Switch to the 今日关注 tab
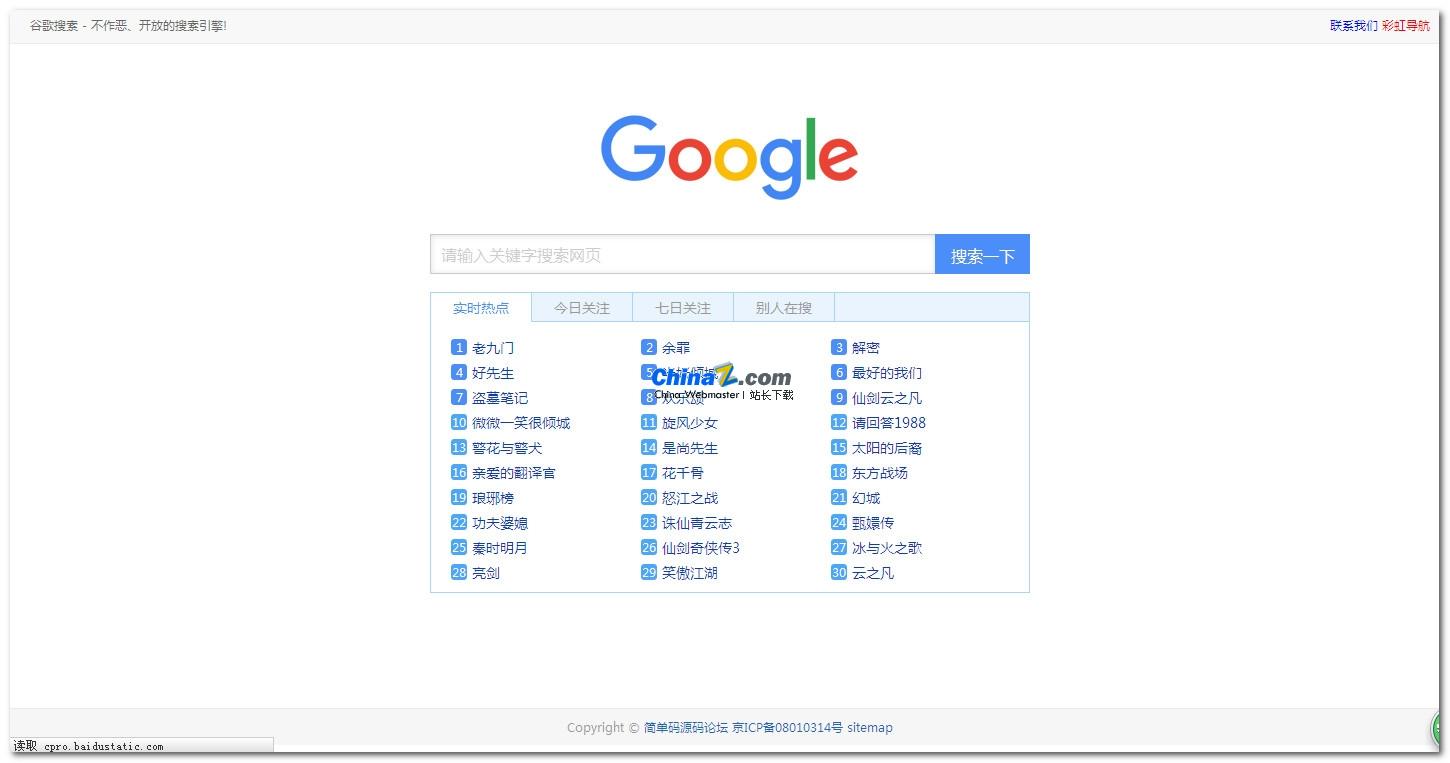The height and width of the screenshot is (763, 1450). (582, 308)
